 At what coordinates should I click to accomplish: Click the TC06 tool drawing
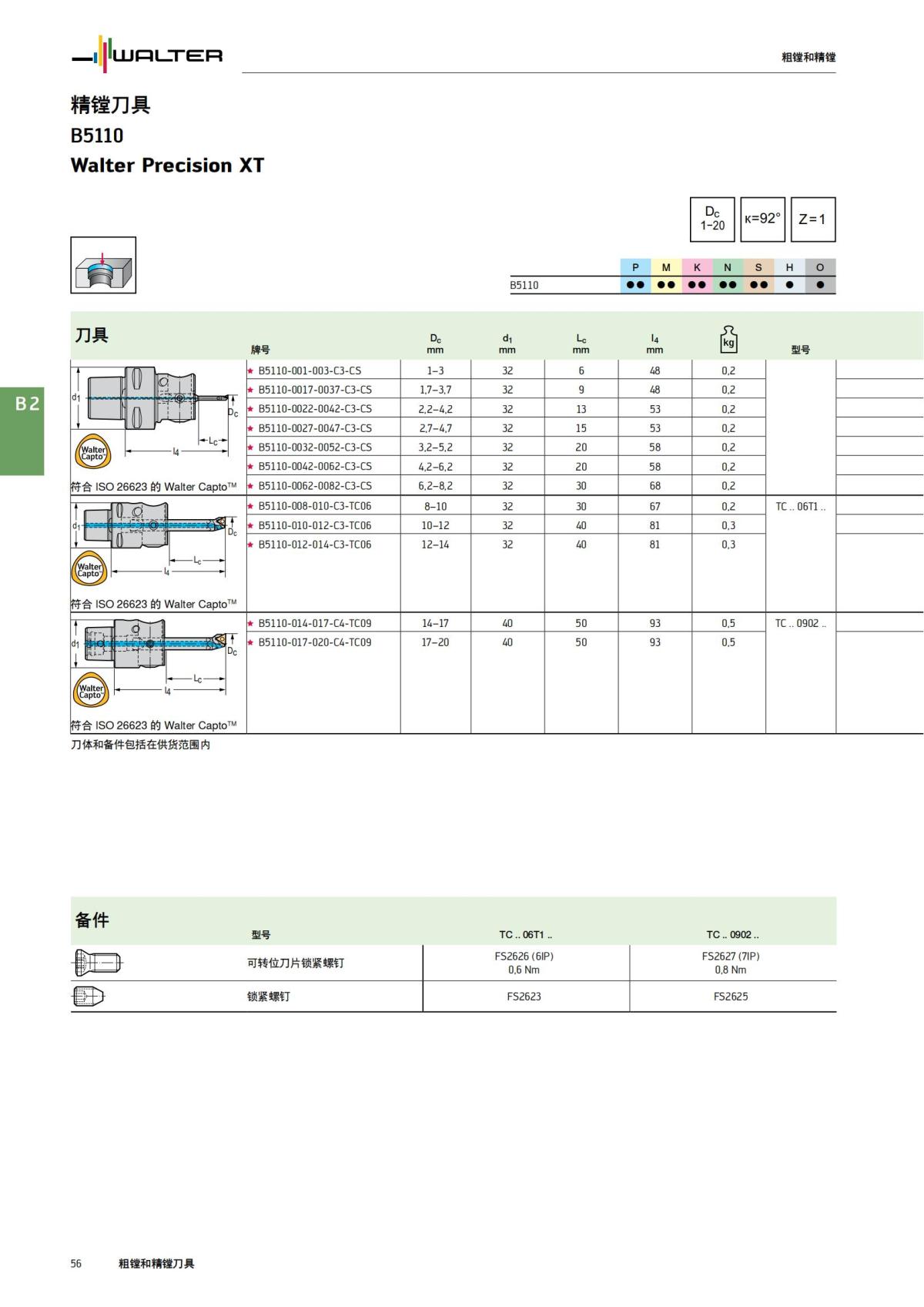coord(154,539)
